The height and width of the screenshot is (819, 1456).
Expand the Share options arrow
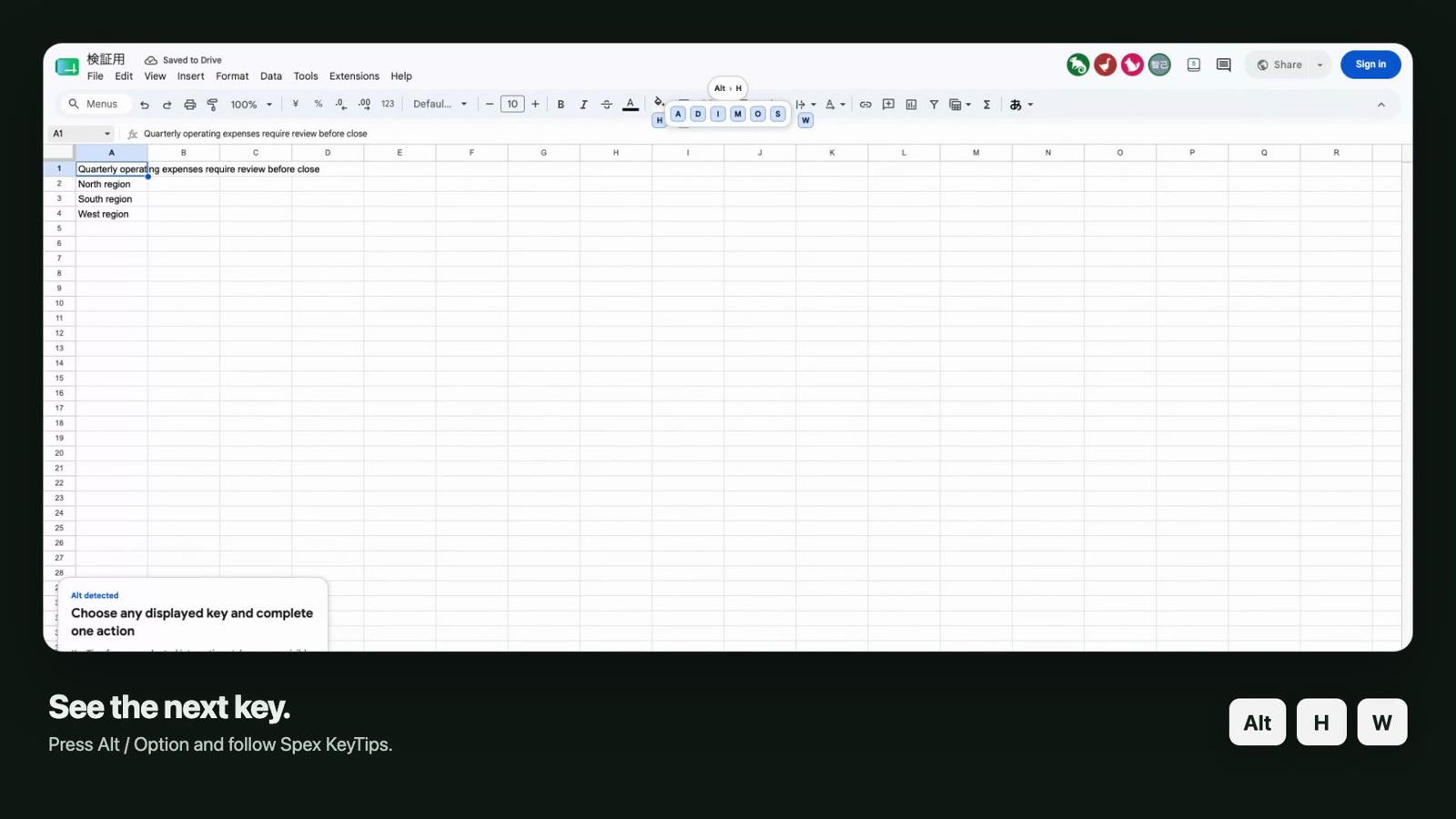1319,65
